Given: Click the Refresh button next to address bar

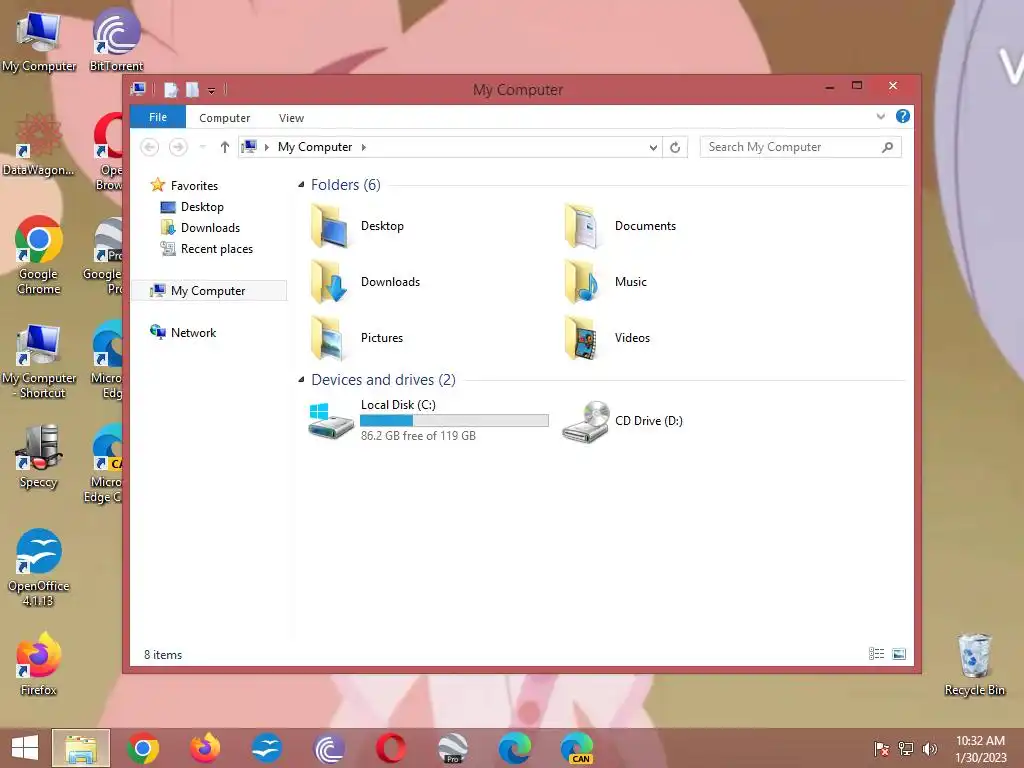Looking at the screenshot, I should (675, 148).
